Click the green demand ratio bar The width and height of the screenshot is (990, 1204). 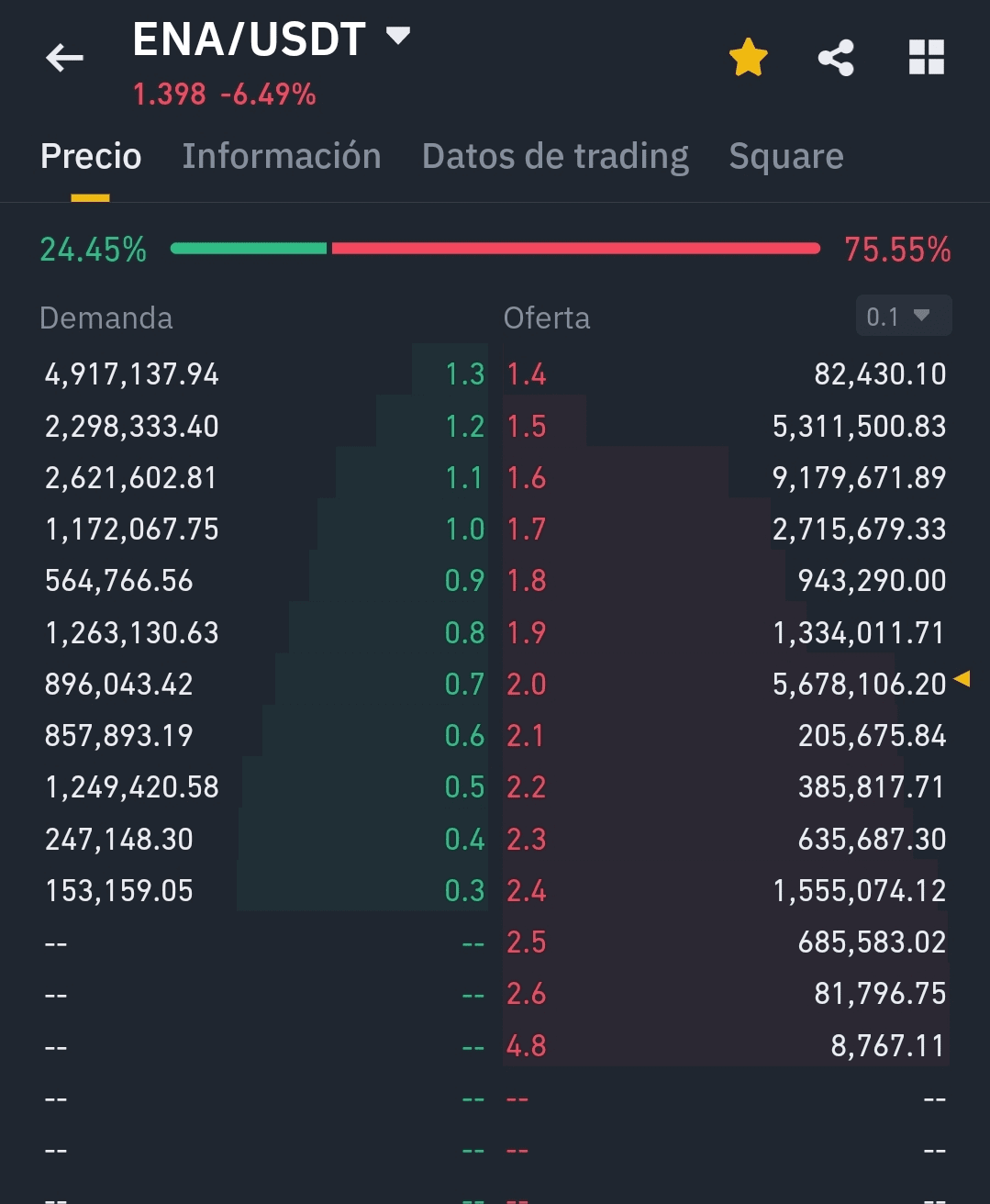[x=249, y=249]
